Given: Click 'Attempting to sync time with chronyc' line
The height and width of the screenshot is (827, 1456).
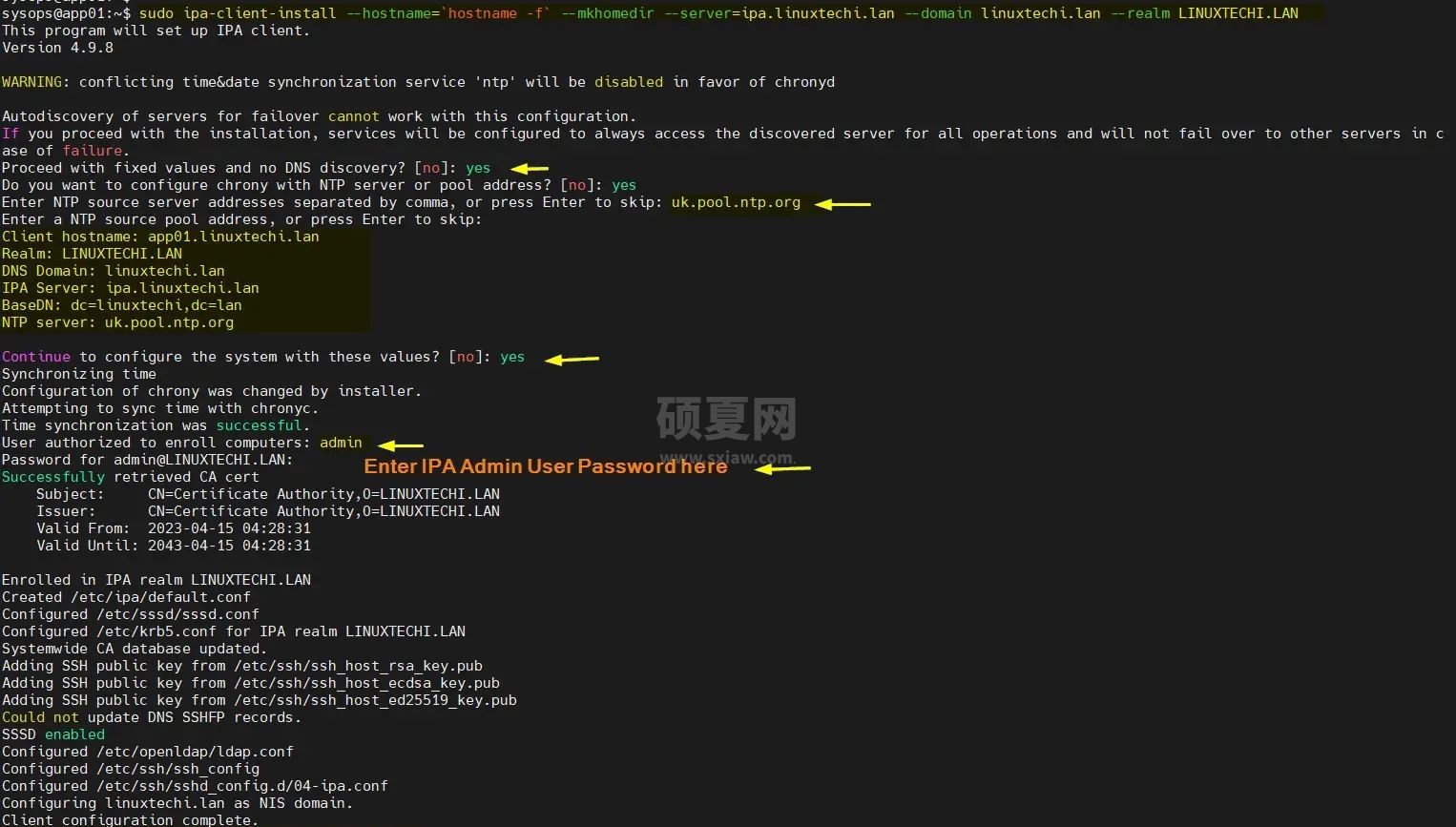Looking at the screenshot, I should tap(160, 408).
